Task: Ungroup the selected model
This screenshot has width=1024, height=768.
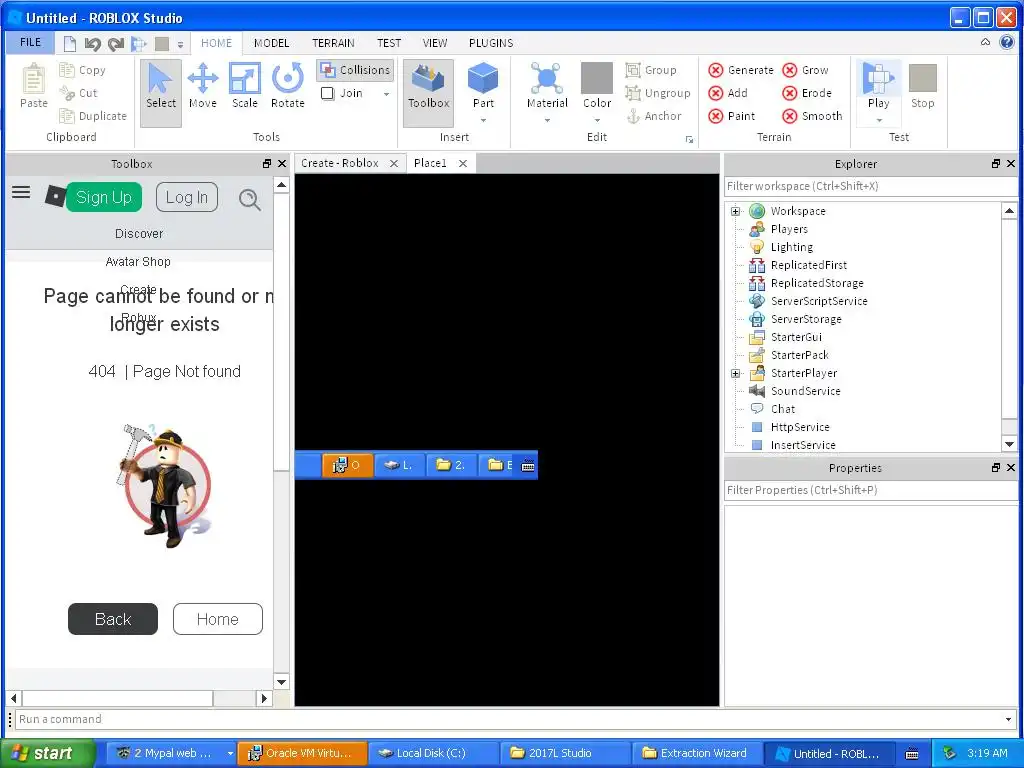Action: coord(658,93)
